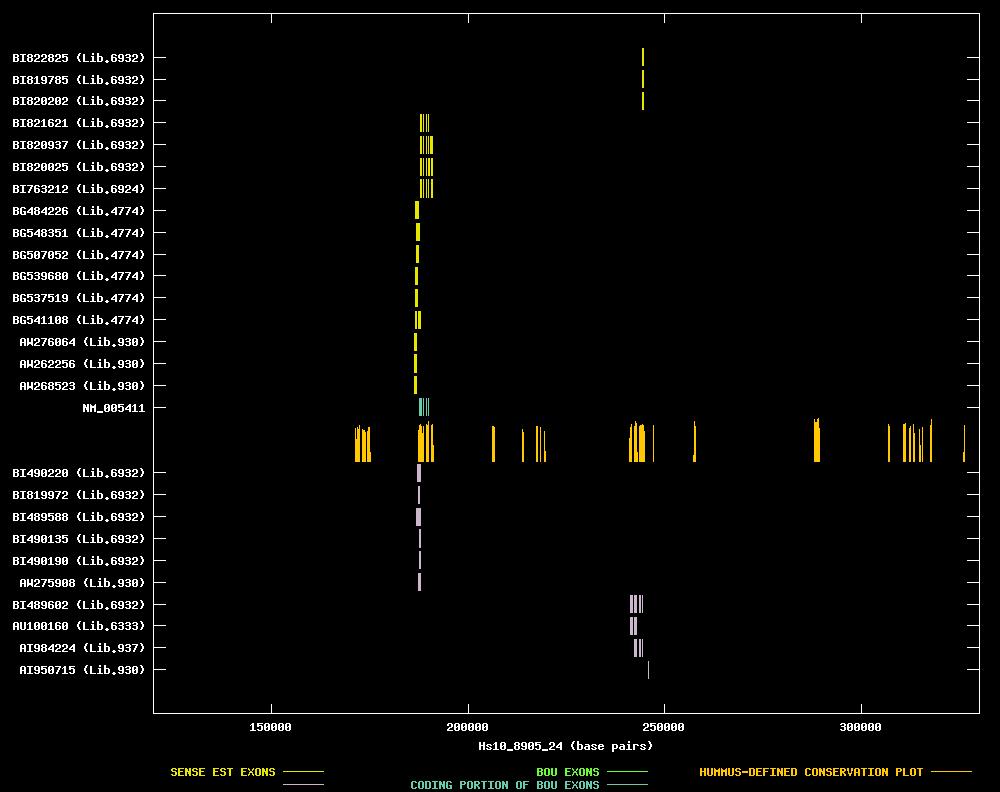Screen dimensions: 1000x792
Task: Select the BG537519 (Lib.4774) row label
Action: [x=78, y=298]
